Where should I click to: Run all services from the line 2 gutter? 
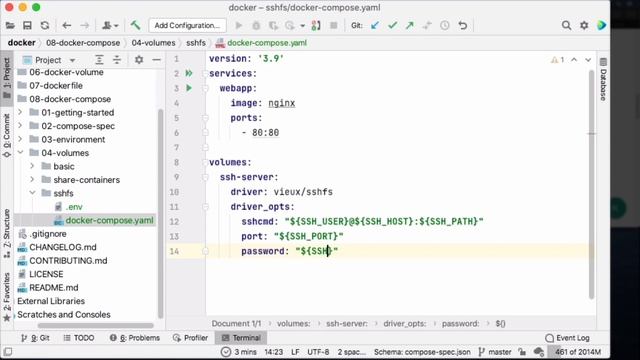(x=189, y=73)
